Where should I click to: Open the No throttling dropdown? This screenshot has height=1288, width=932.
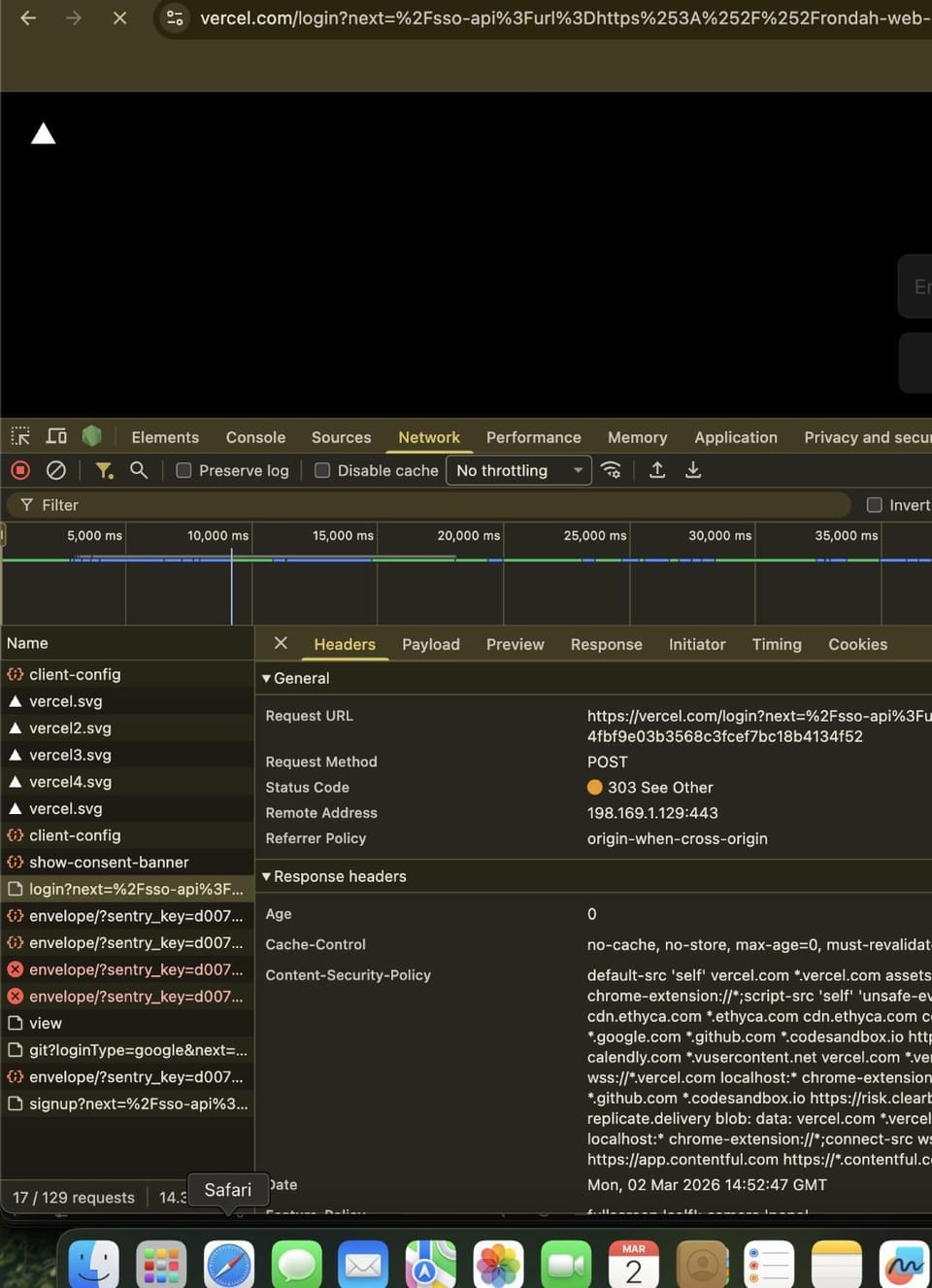coord(518,470)
